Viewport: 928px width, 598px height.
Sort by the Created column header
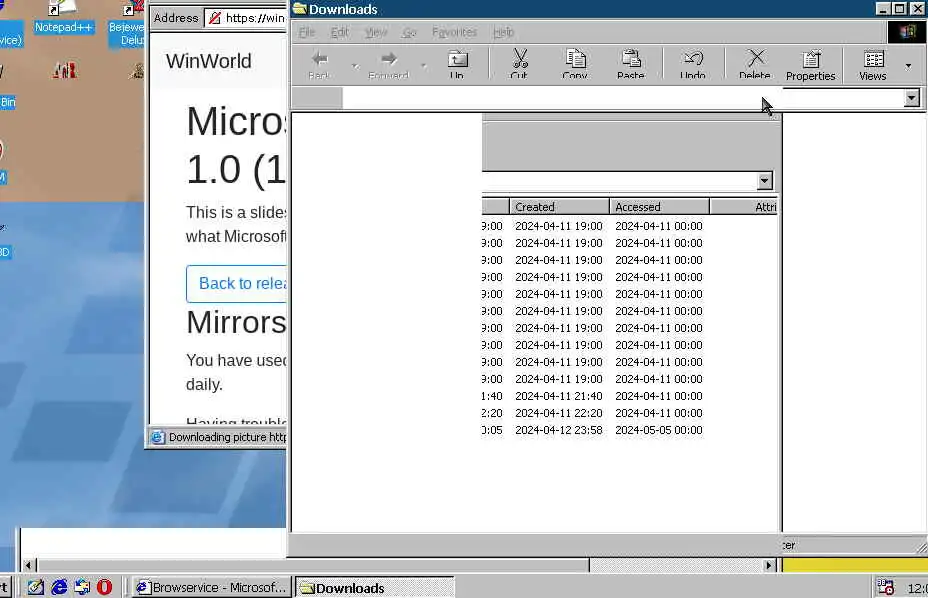click(559, 207)
